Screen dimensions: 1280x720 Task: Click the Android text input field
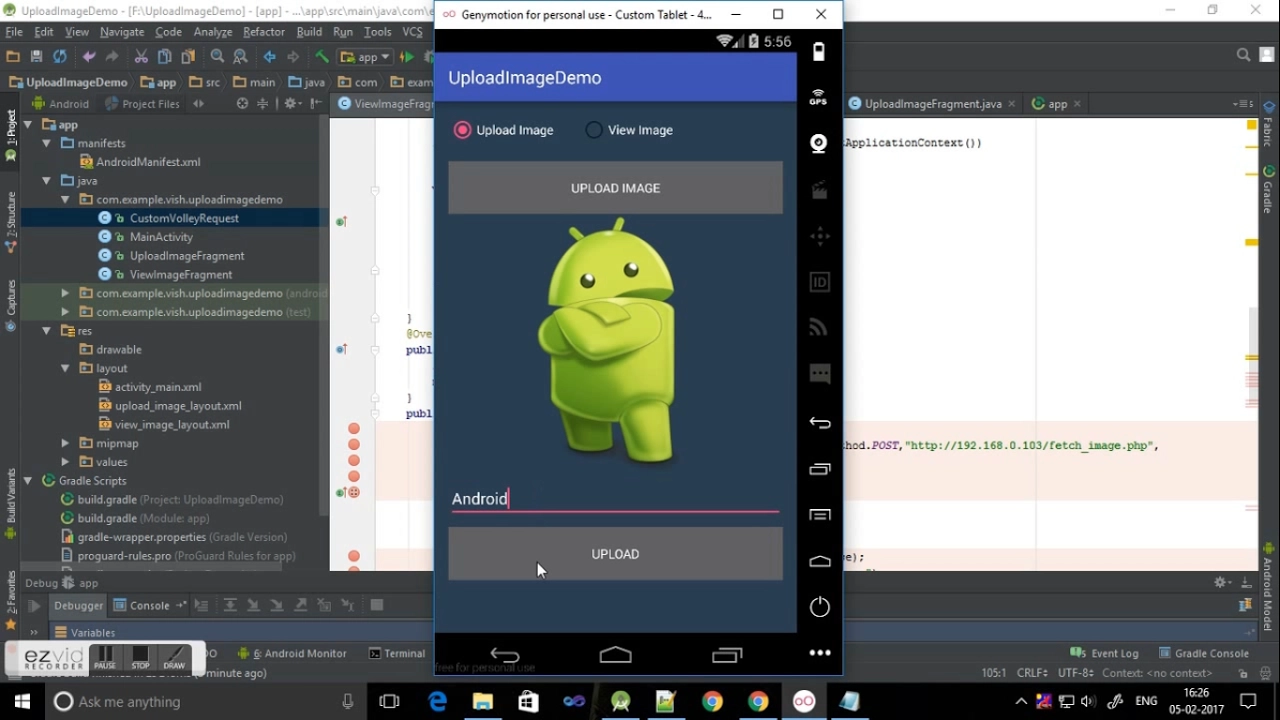click(x=615, y=499)
